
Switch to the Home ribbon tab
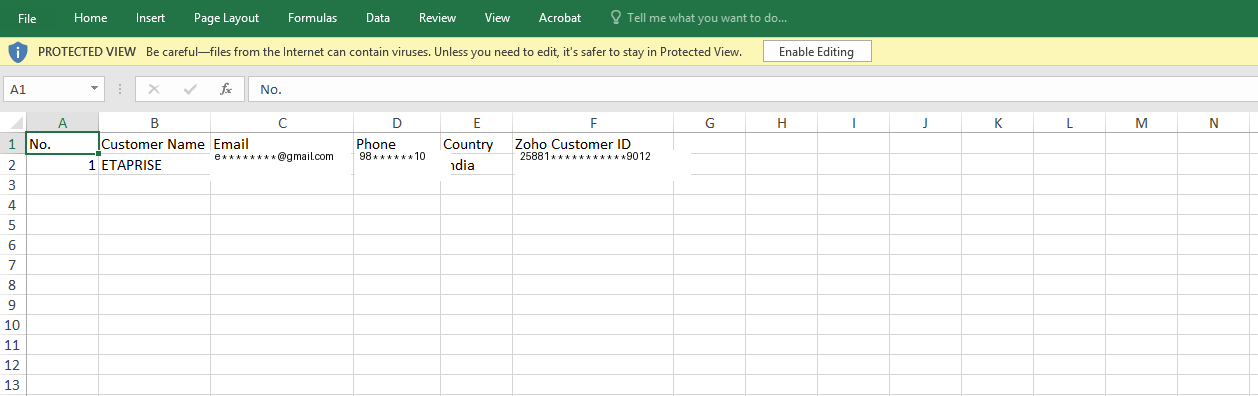(x=91, y=18)
